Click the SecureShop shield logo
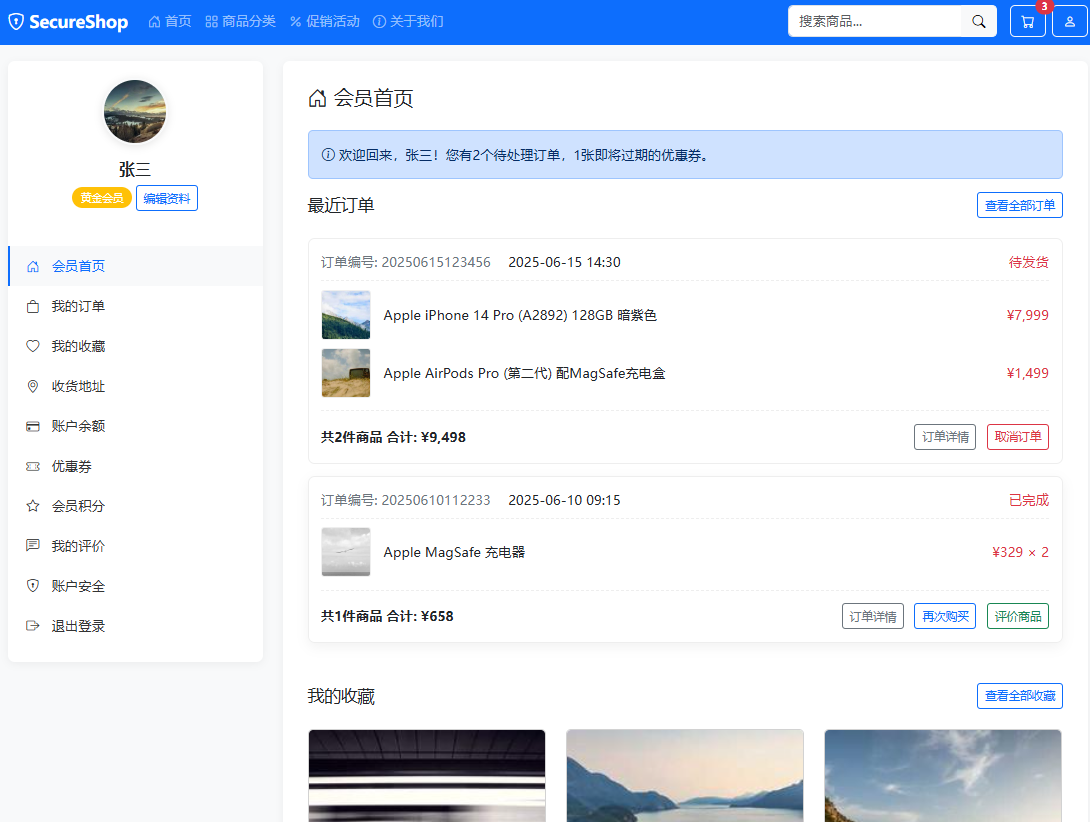The height and width of the screenshot is (822, 1090). (x=15, y=22)
